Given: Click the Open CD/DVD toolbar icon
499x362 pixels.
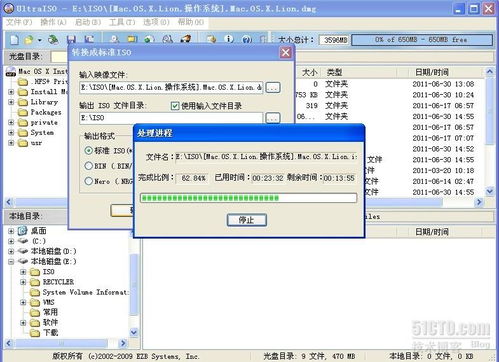Looking at the screenshot, I should pos(53,40).
